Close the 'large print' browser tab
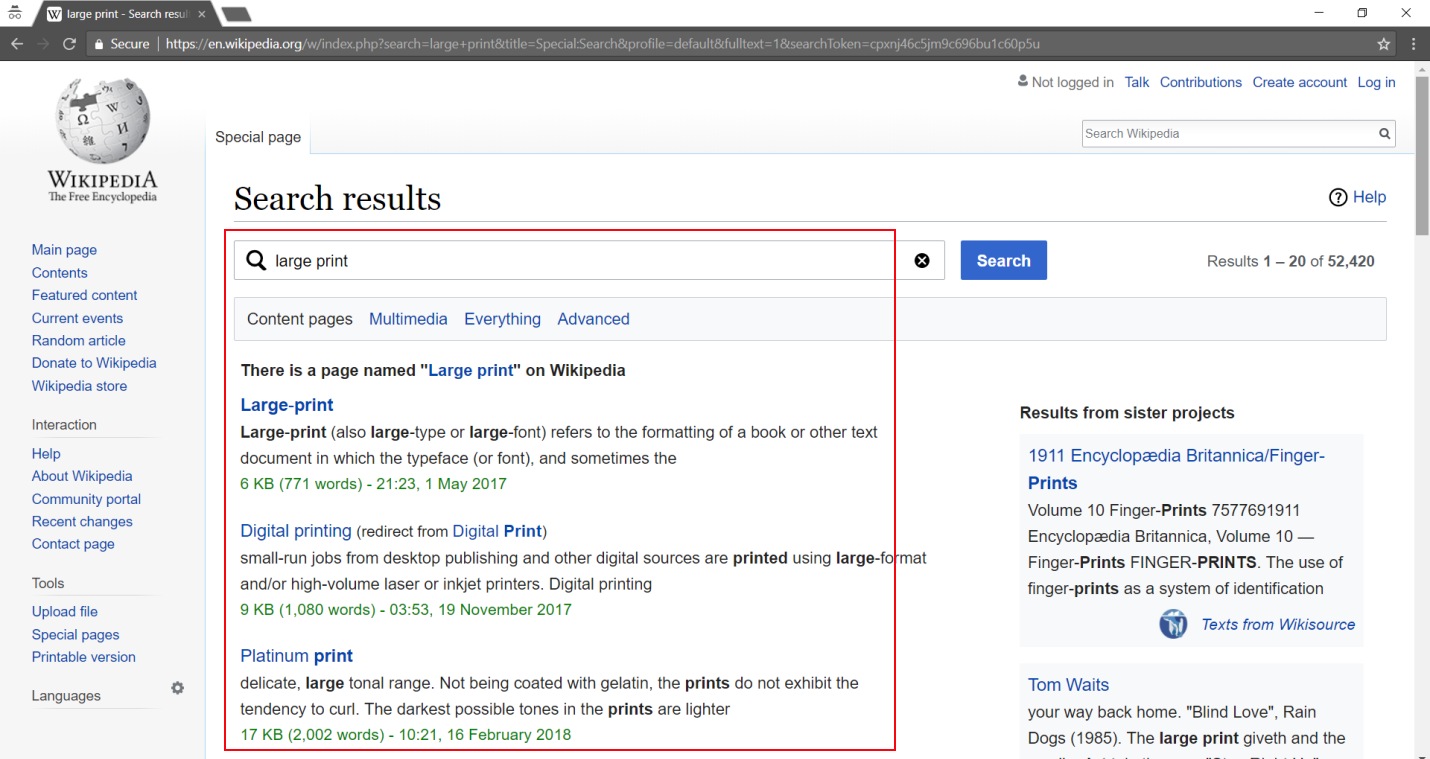 pos(202,14)
